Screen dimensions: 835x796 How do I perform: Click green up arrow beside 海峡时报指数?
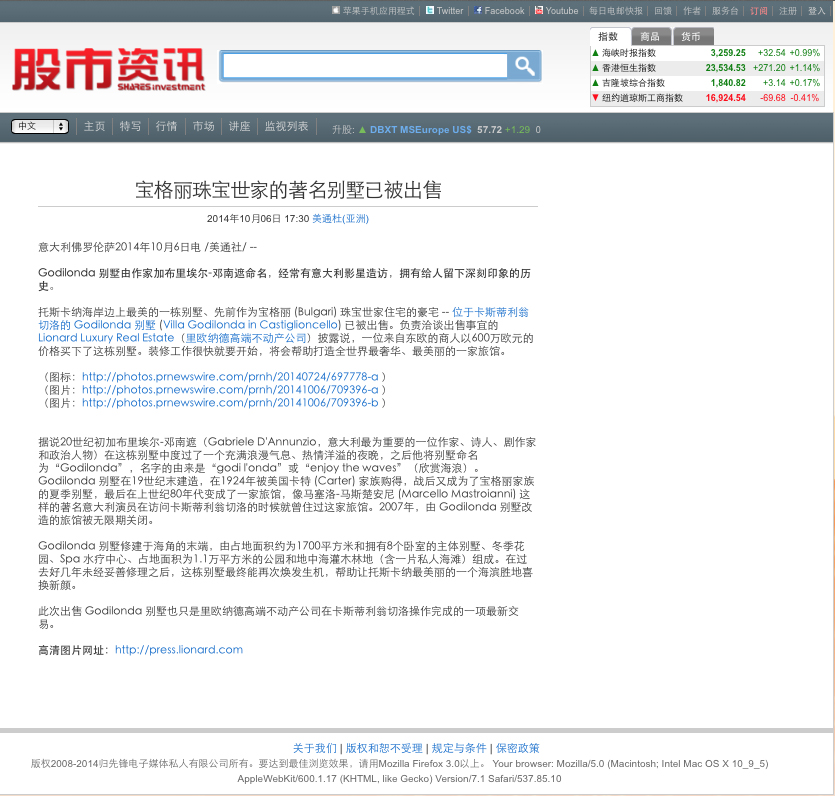(595, 53)
